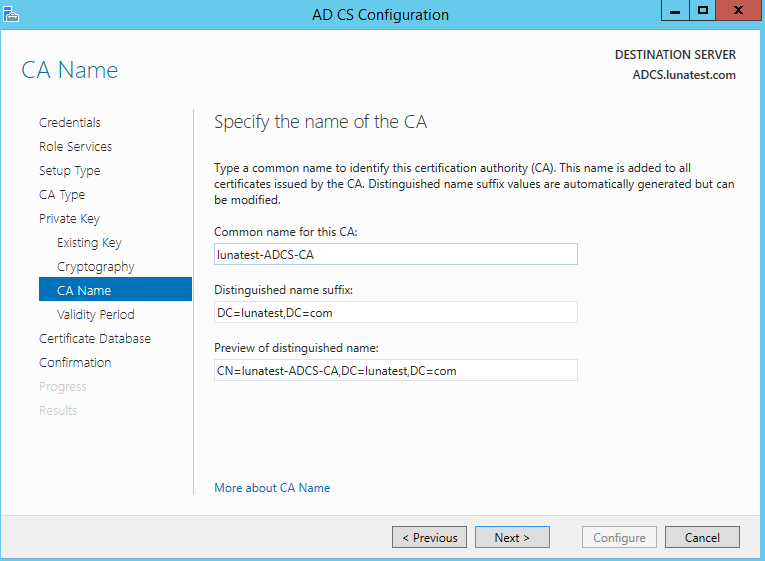Click the 'Preview of distinguished name:' label

click(x=296, y=348)
